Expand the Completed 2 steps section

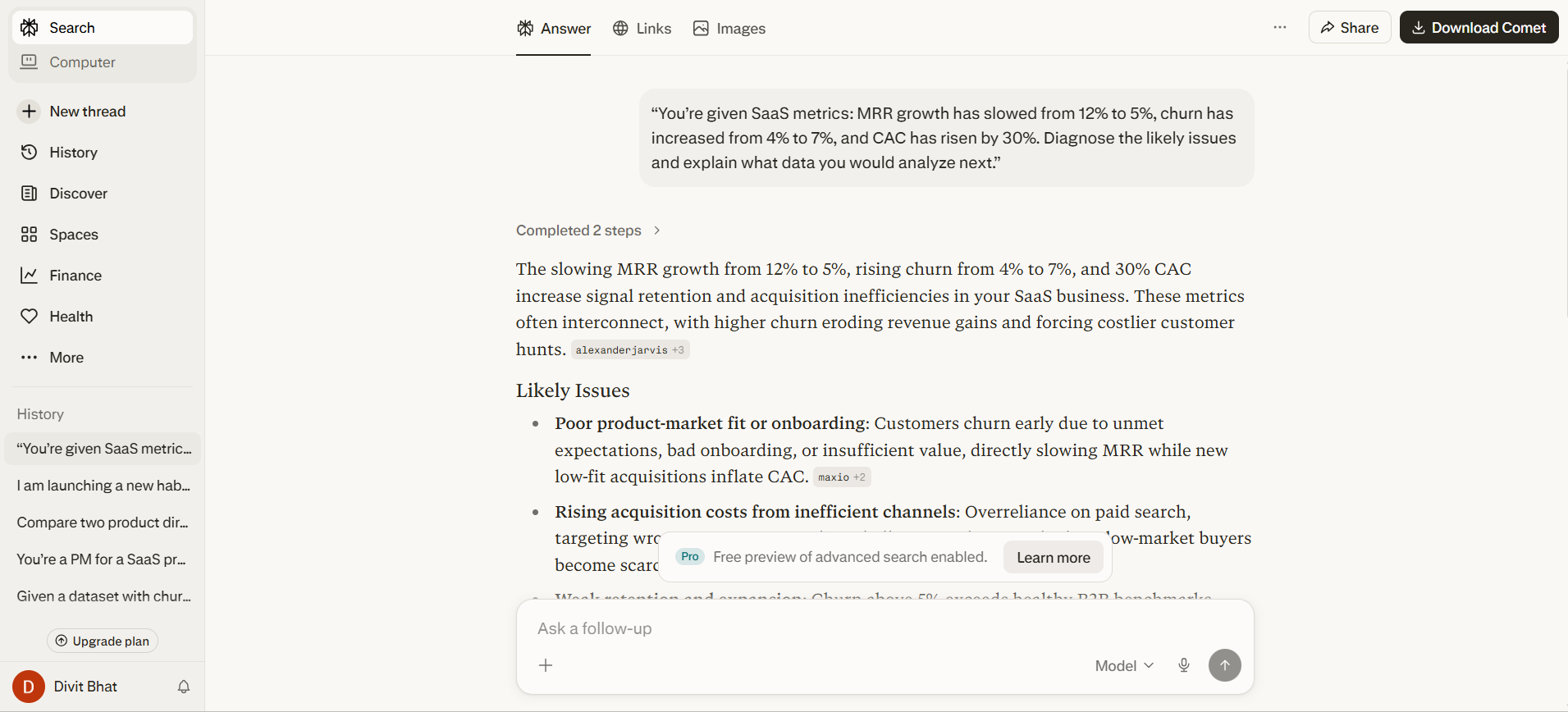pyautogui.click(x=587, y=230)
